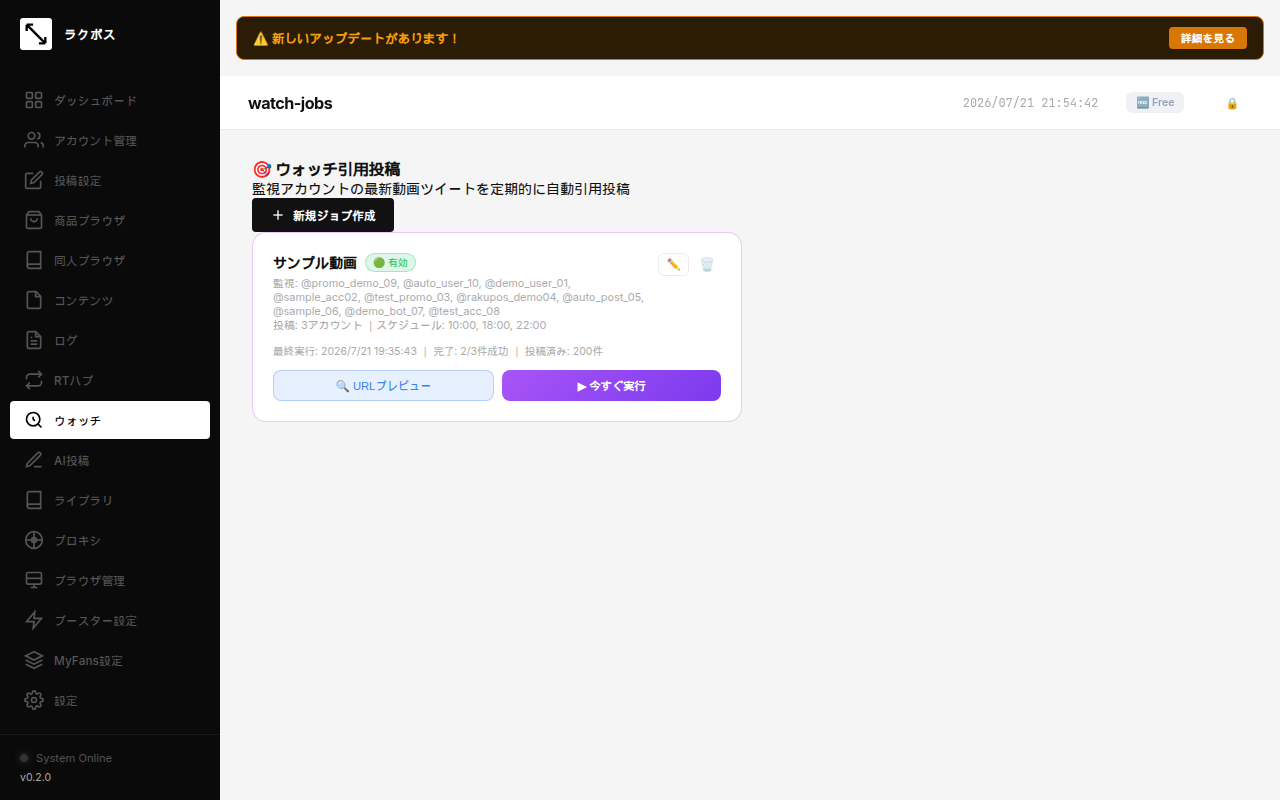The height and width of the screenshot is (800, 1280).
Task: Click the プロキシ globe icon
Action: pyautogui.click(x=34, y=540)
